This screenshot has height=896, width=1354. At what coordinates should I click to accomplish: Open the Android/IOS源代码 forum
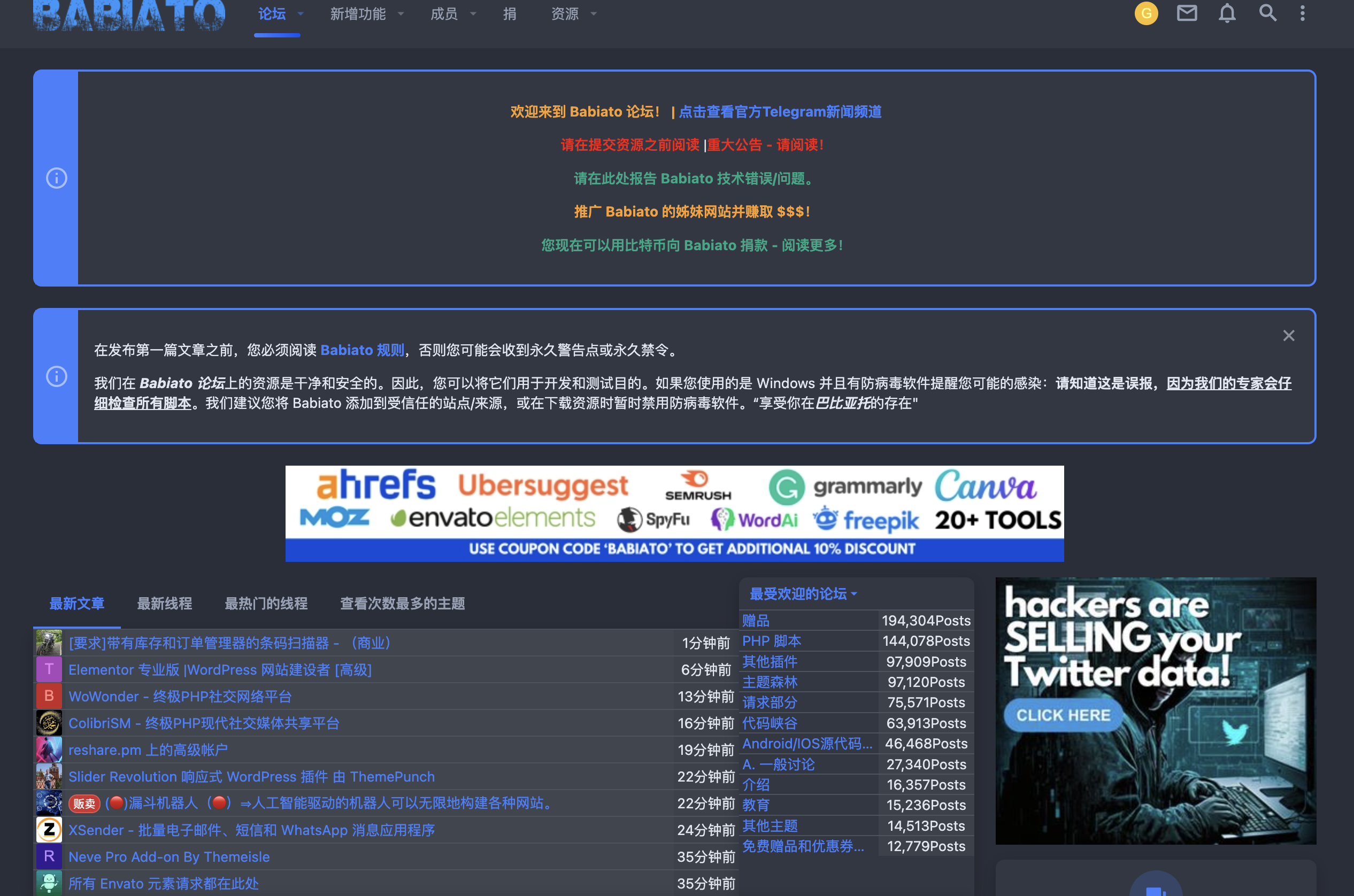tap(807, 744)
